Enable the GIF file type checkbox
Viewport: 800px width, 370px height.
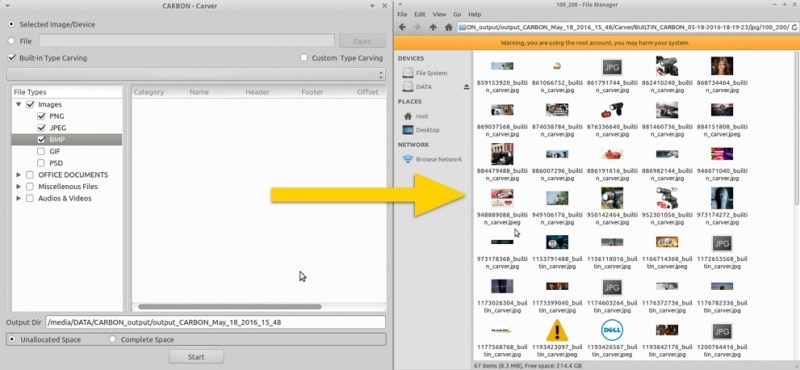(x=41, y=151)
